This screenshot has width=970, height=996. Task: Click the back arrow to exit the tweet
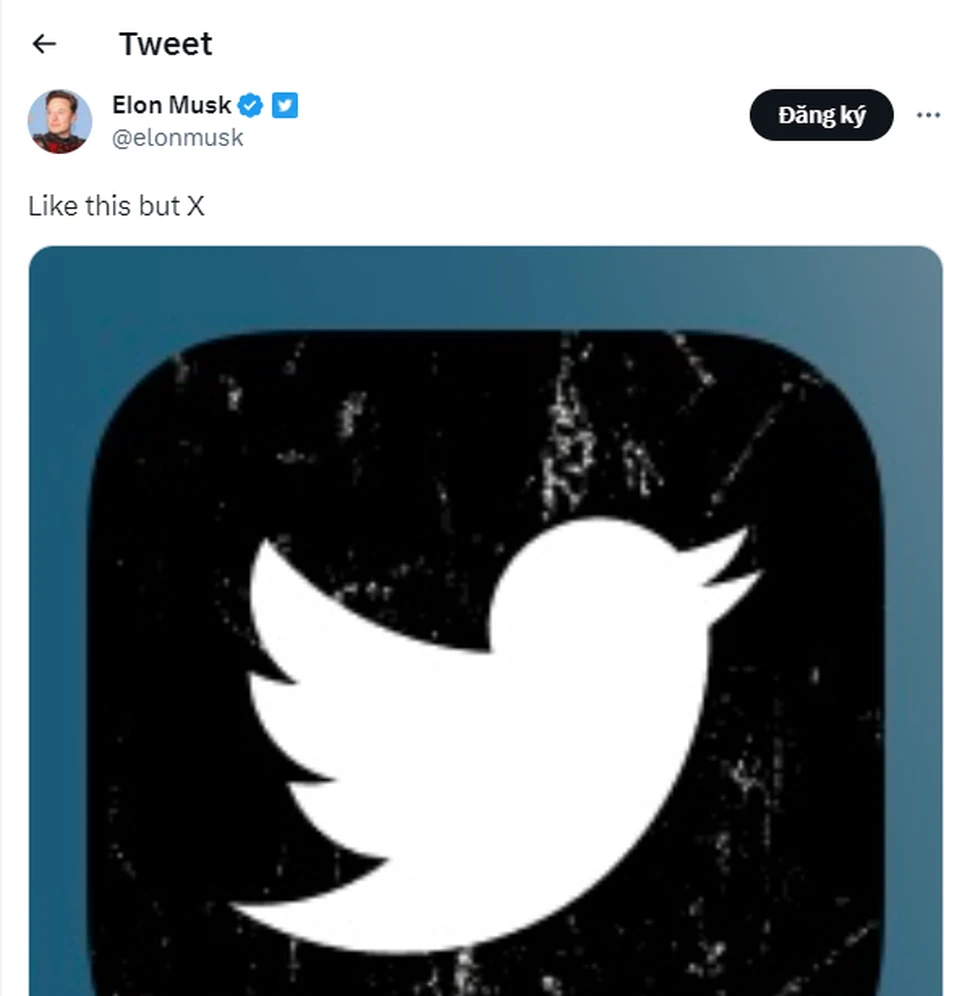(x=42, y=44)
